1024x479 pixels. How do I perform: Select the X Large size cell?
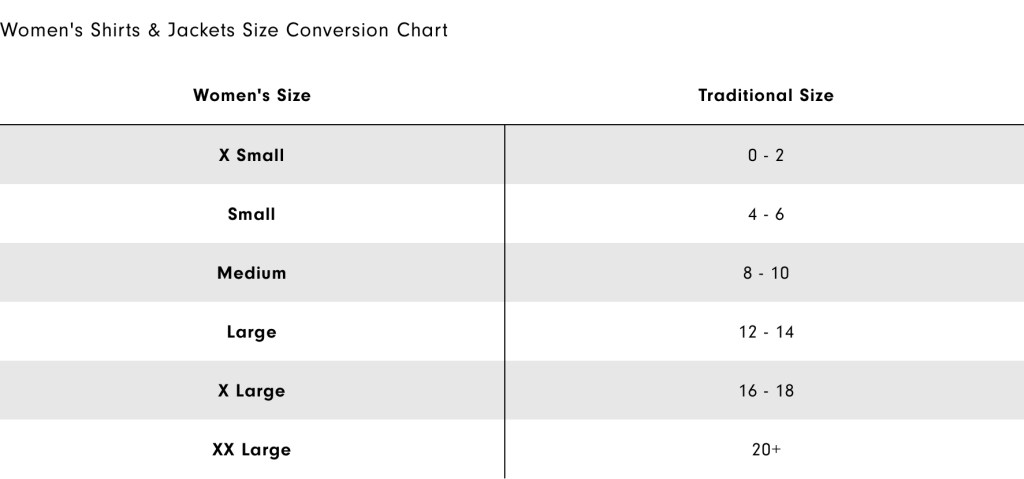pos(252,391)
